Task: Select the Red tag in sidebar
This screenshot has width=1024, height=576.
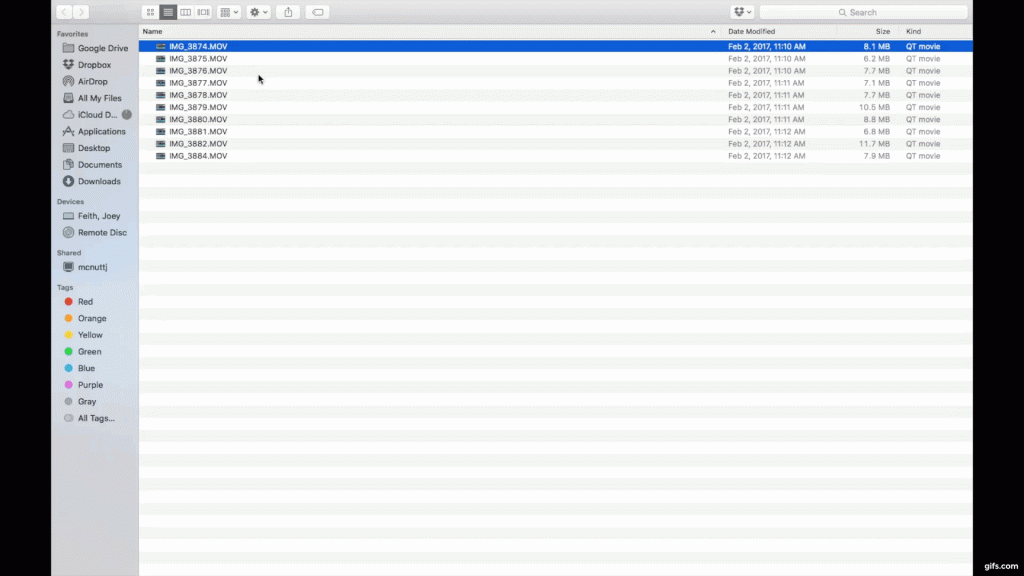Action: point(85,302)
